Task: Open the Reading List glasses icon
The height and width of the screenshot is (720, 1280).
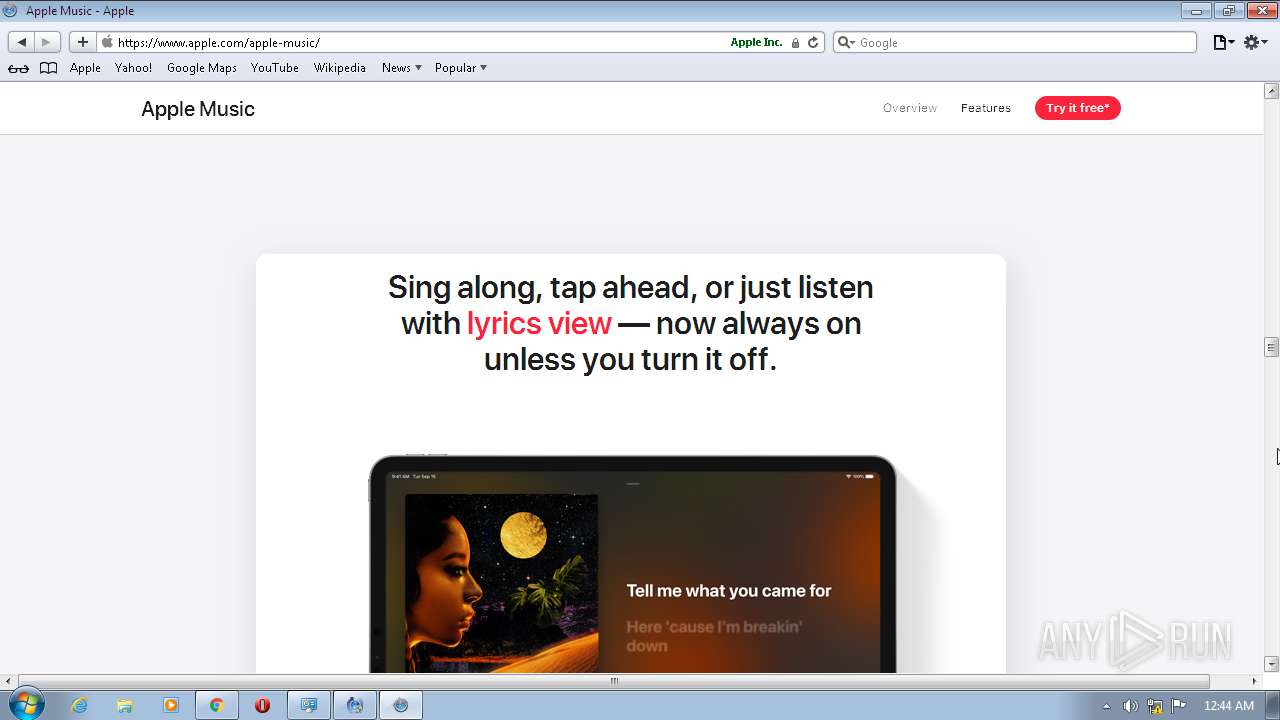Action: point(18,68)
